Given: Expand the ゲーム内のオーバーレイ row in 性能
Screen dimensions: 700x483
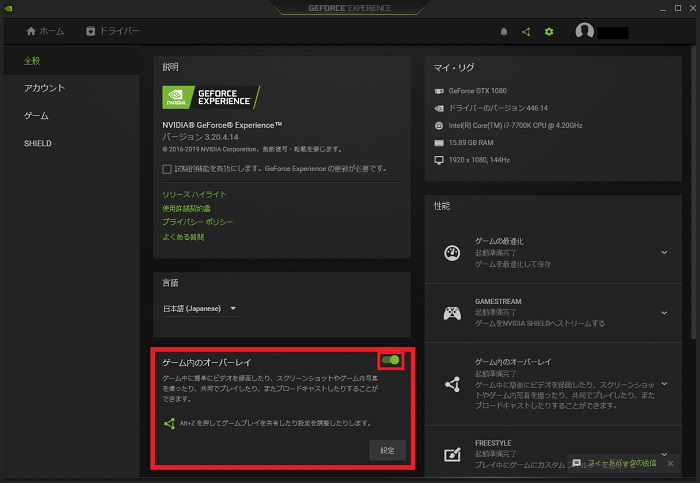Looking at the screenshot, I should pyautogui.click(x=664, y=384).
